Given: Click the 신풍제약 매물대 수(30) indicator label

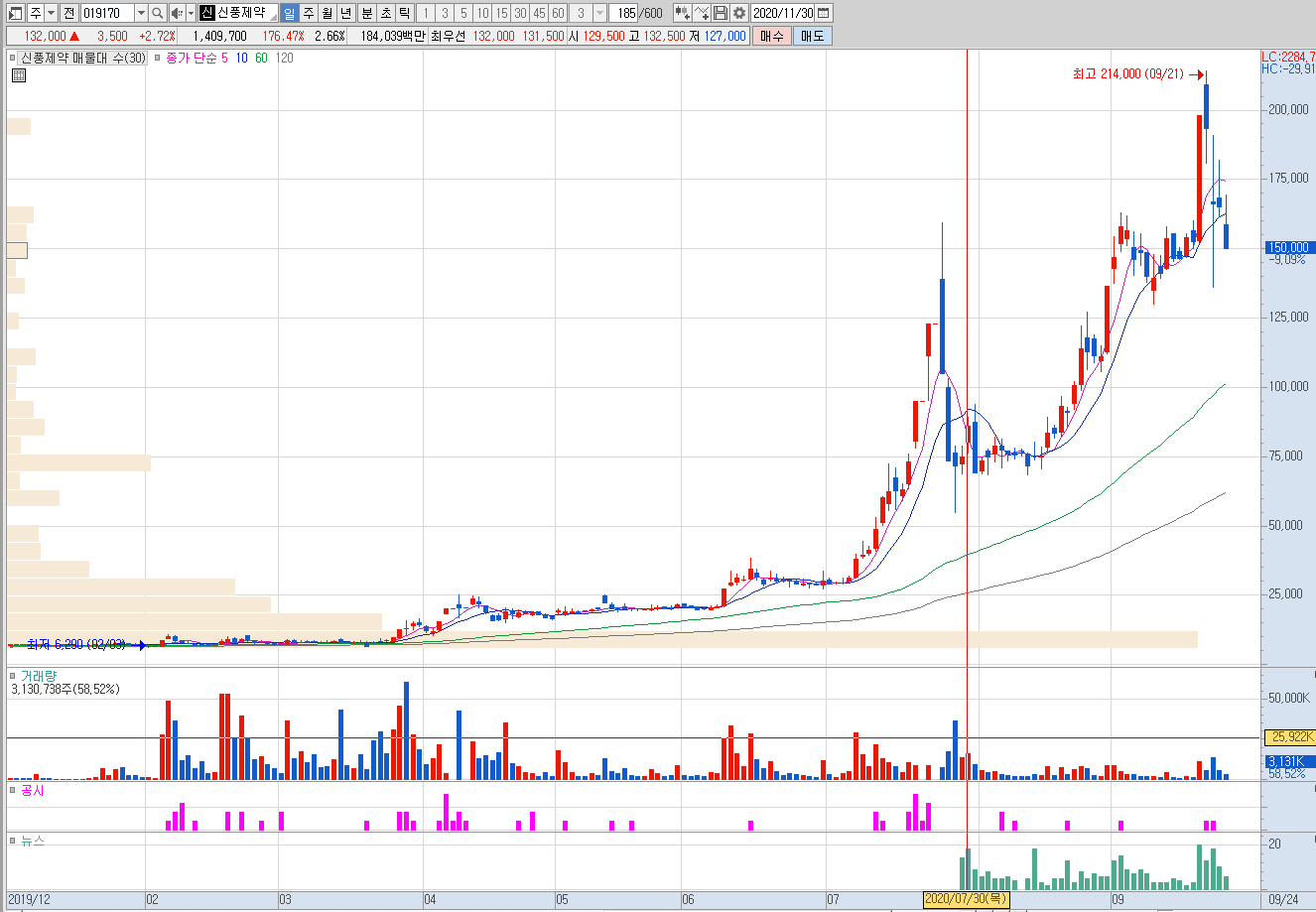Looking at the screenshot, I should click(x=83, y=59).
